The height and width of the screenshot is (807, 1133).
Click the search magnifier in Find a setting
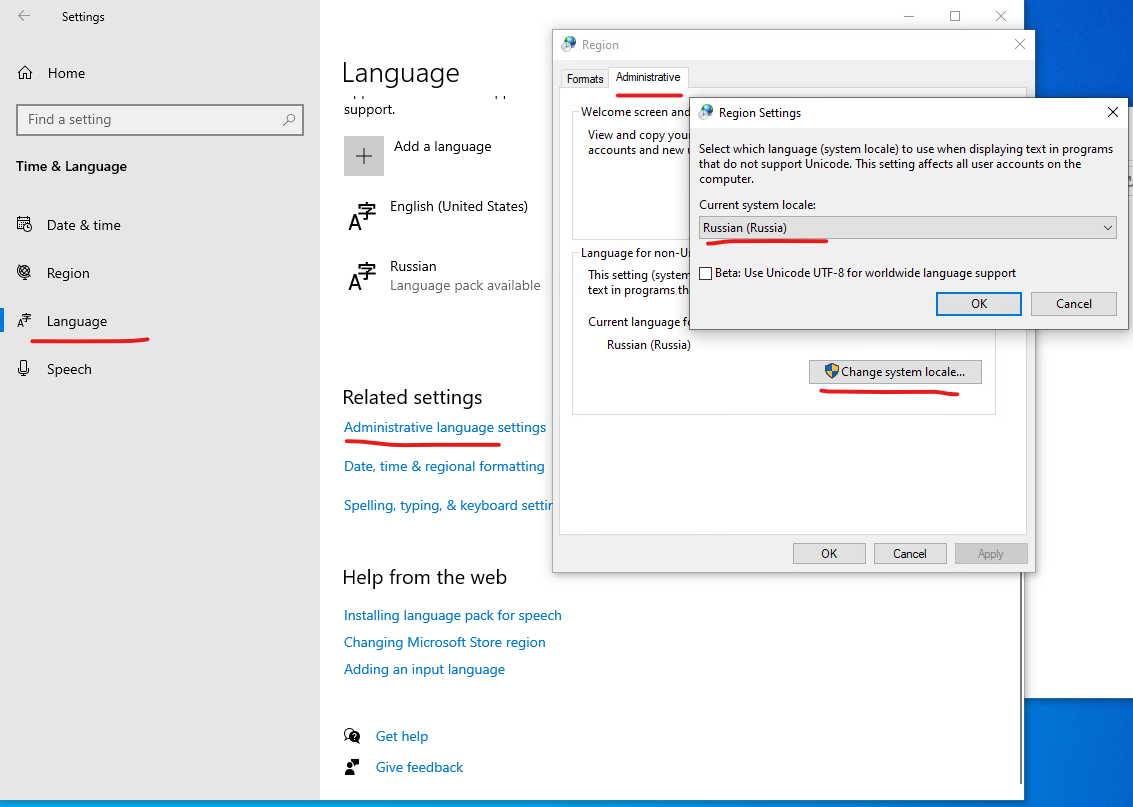[289, 119]
